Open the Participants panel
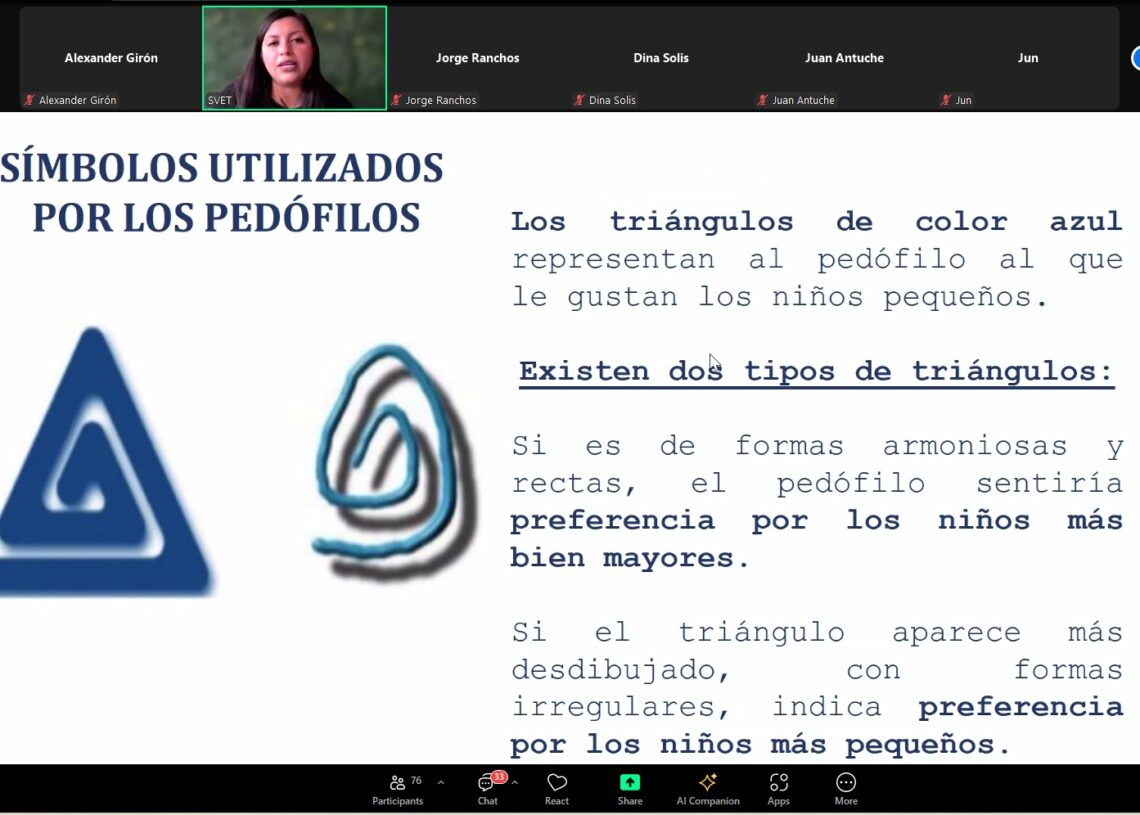The width and height of the screenshot is (1140, 815). pyautogui.click(x=398, y=788)
